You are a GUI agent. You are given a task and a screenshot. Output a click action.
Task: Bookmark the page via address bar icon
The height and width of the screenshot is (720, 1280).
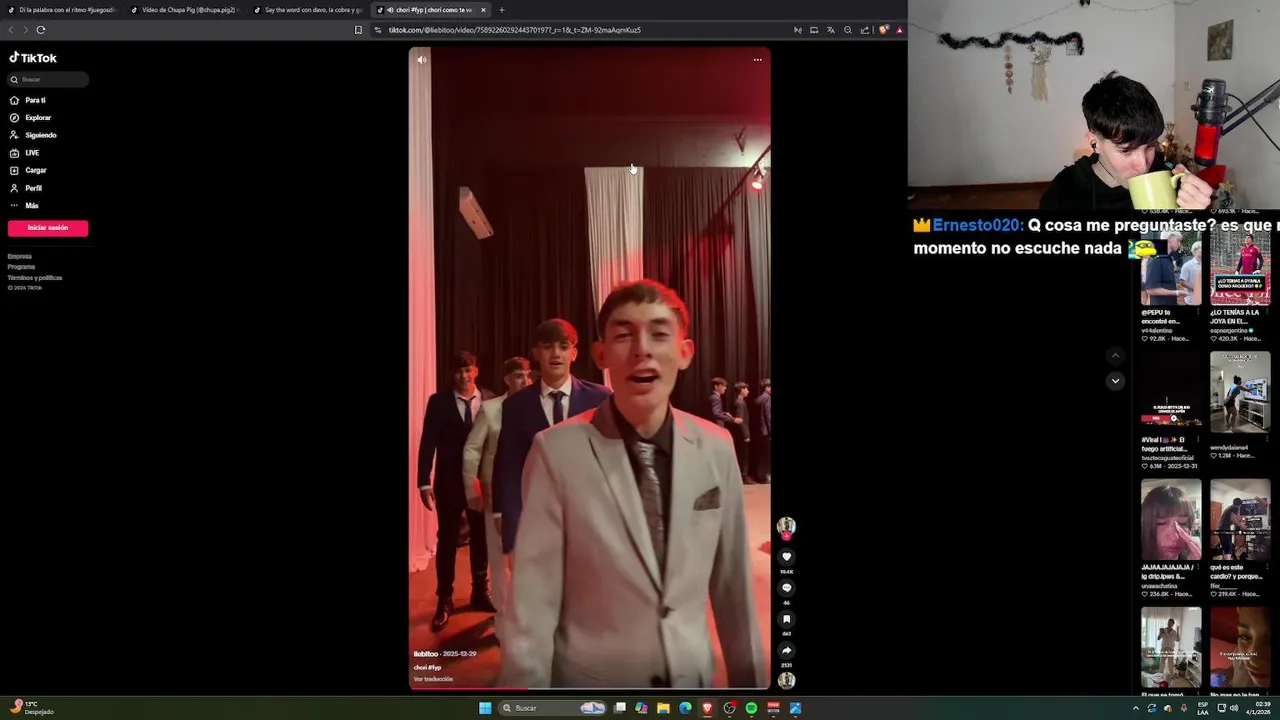tap(358, 30)
